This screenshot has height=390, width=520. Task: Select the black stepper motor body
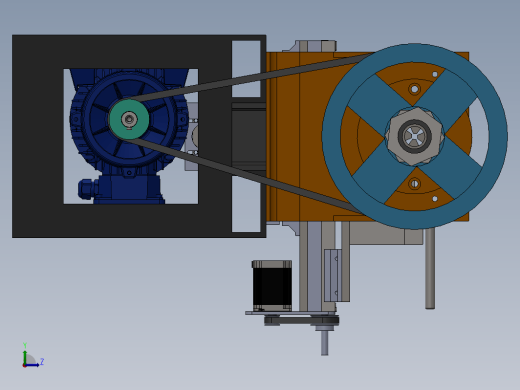tap(272, 286)
